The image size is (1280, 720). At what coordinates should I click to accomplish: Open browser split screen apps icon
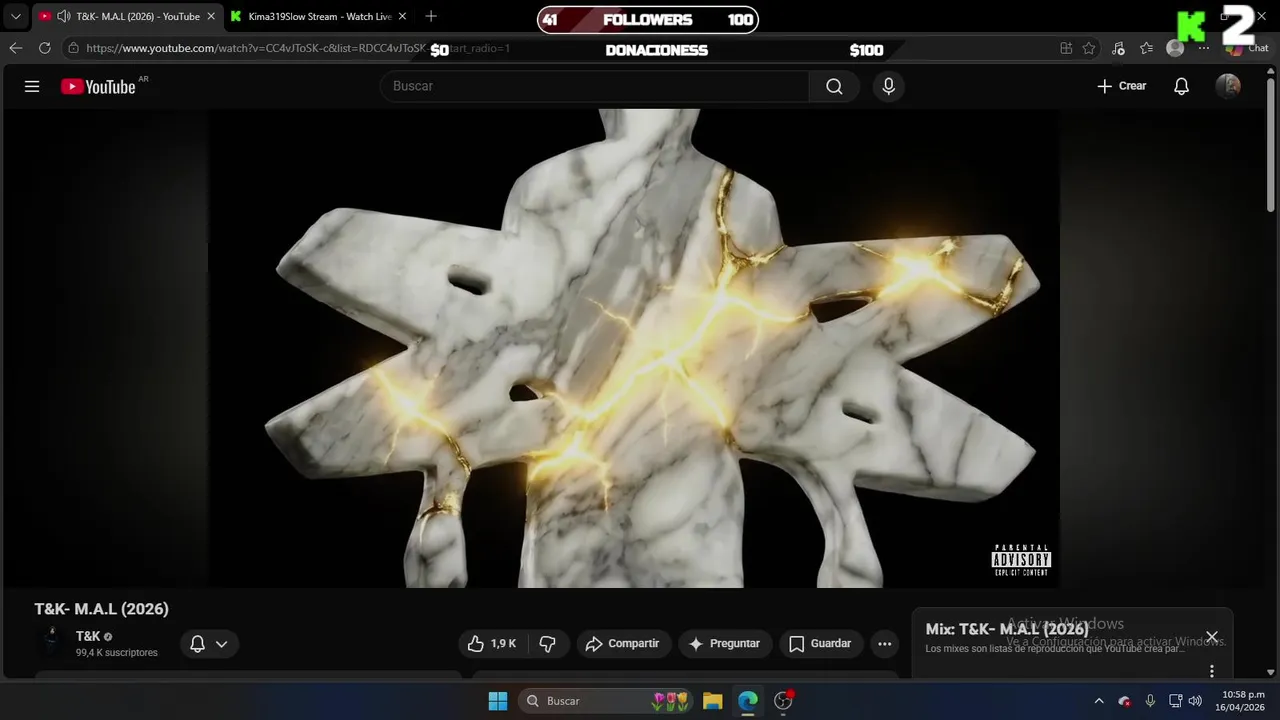[x=1066, y=48]
